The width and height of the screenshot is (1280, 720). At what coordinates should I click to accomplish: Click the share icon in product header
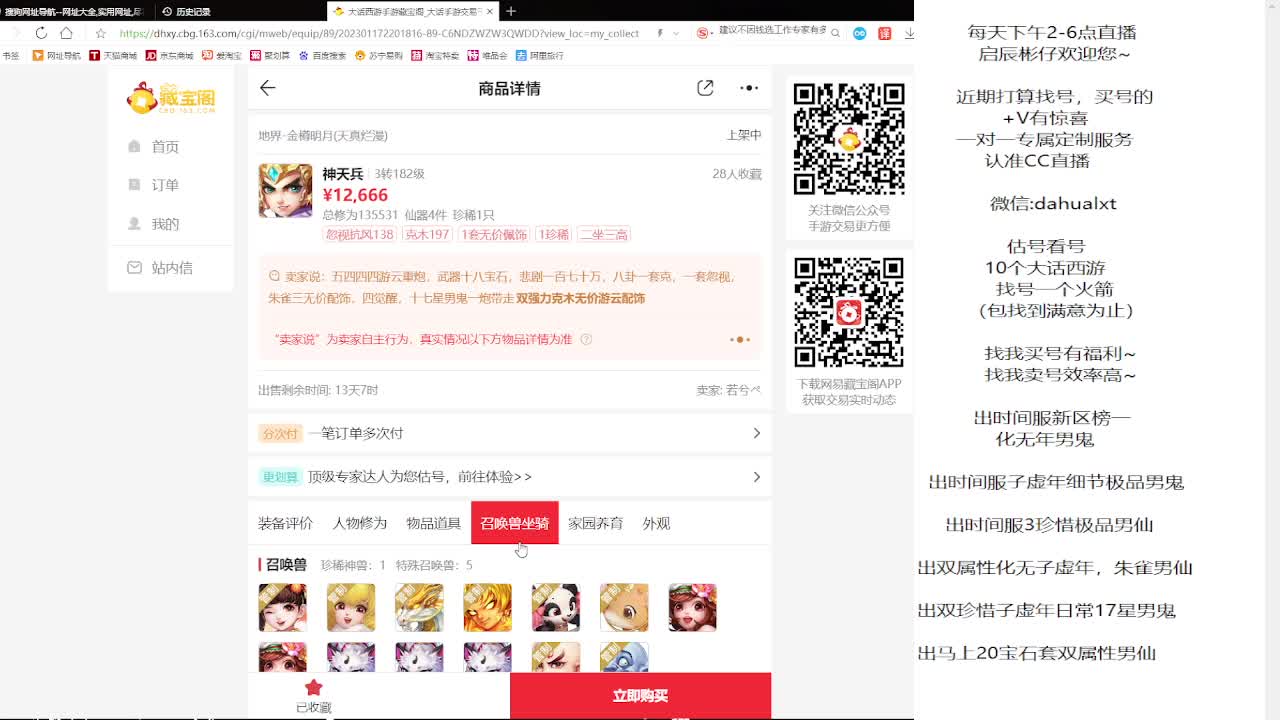pyautogui.click(x=705, y=88)
